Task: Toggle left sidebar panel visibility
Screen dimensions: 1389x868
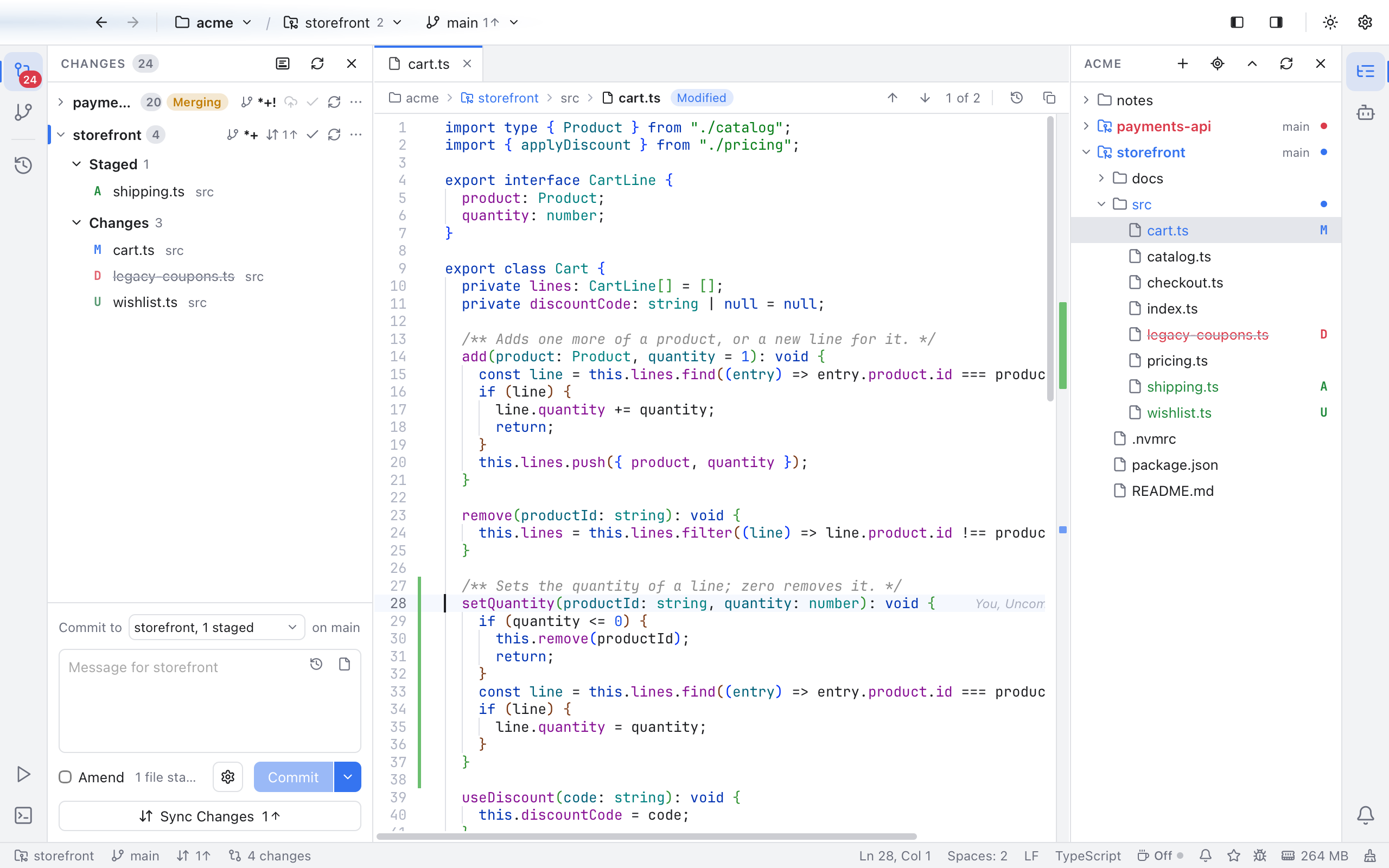Action: [1237, 22]
